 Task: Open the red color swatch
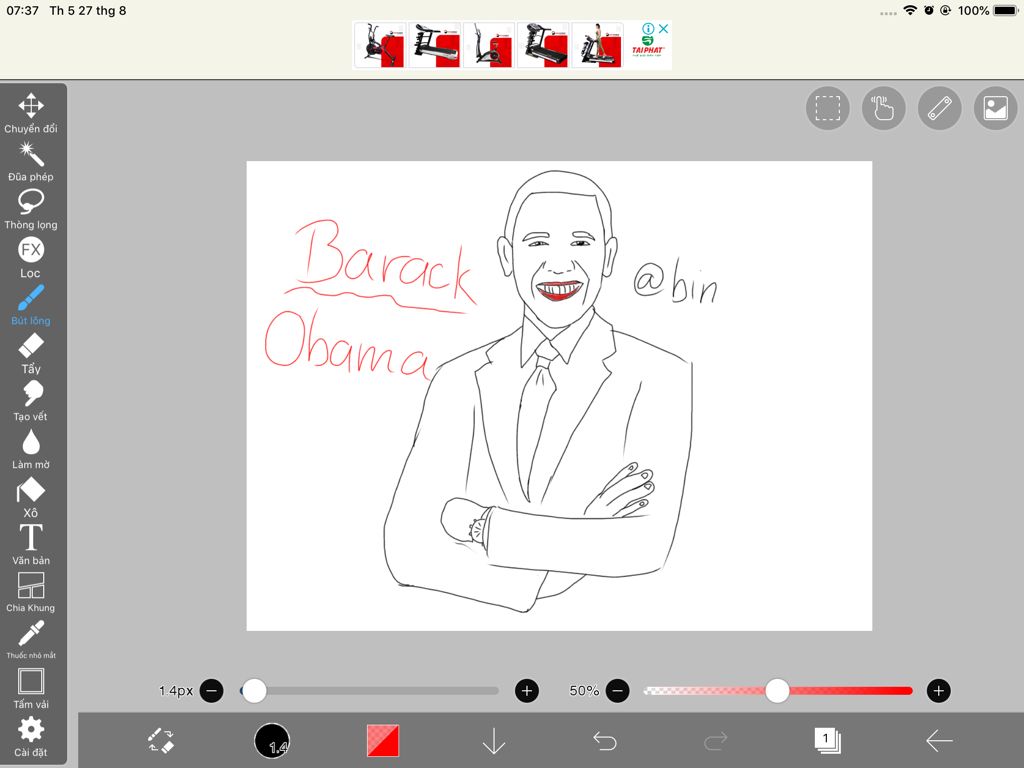pos(383,741)
